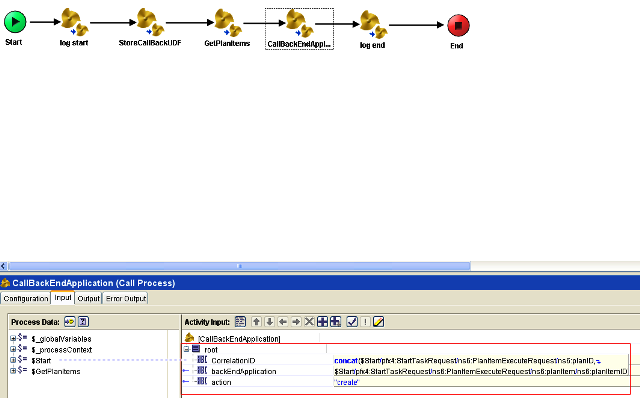Expand the $Start process data node
The width and height of the screenshot is (640, 398).
[13, 360]
